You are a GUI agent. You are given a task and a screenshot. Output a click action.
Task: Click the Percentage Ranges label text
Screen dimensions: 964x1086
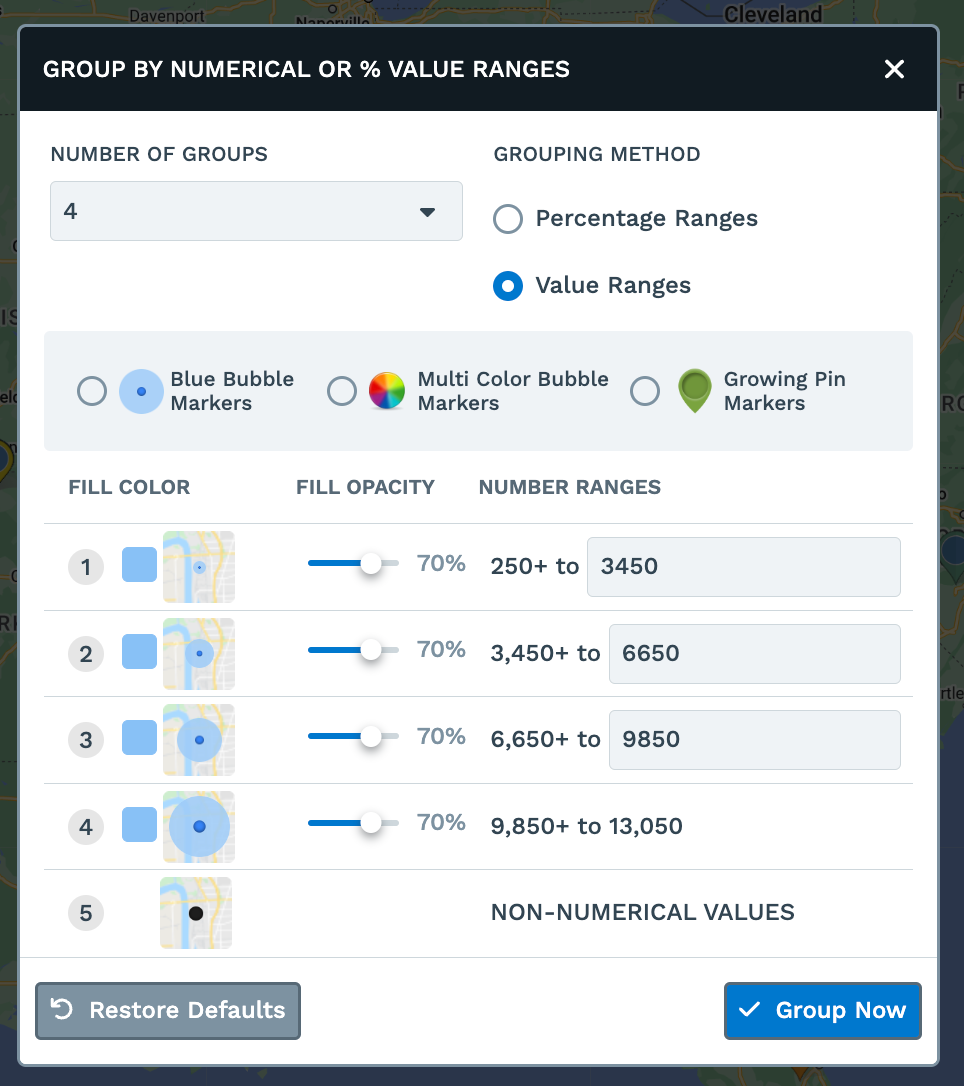pyautogui.click(x=647, y=218)
